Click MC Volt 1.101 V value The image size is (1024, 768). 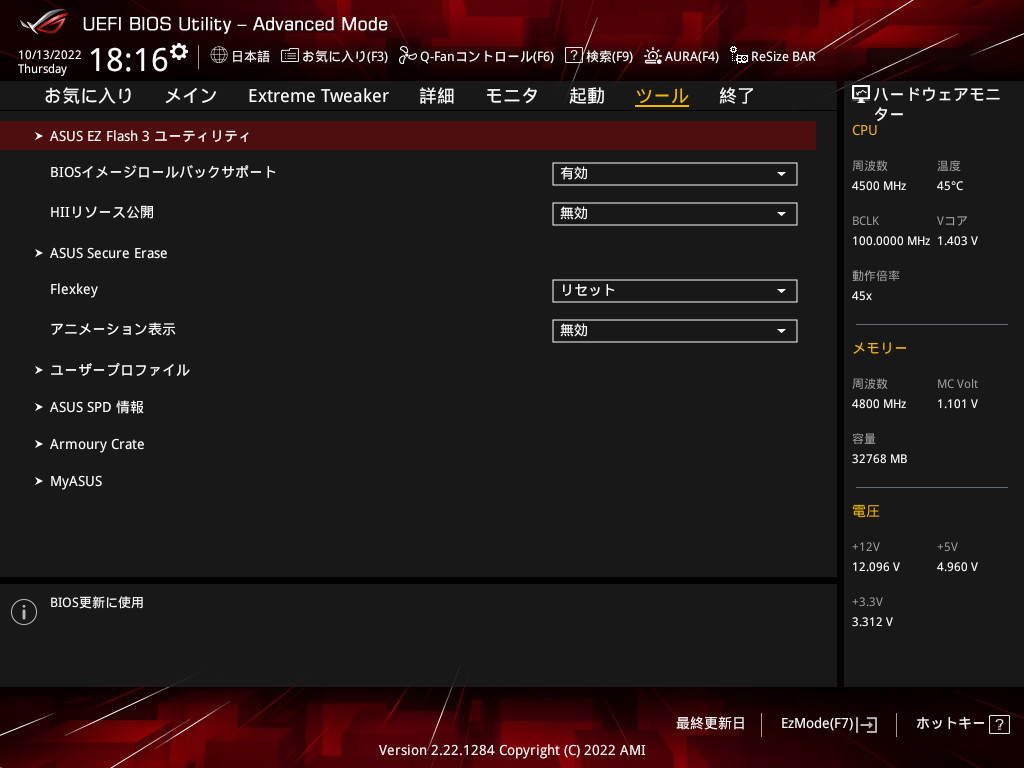click(957, 404)
